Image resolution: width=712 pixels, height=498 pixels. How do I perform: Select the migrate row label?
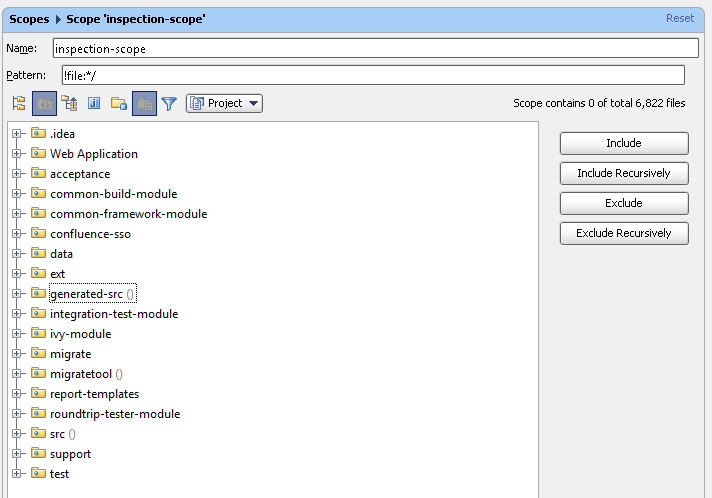point(70,354)
